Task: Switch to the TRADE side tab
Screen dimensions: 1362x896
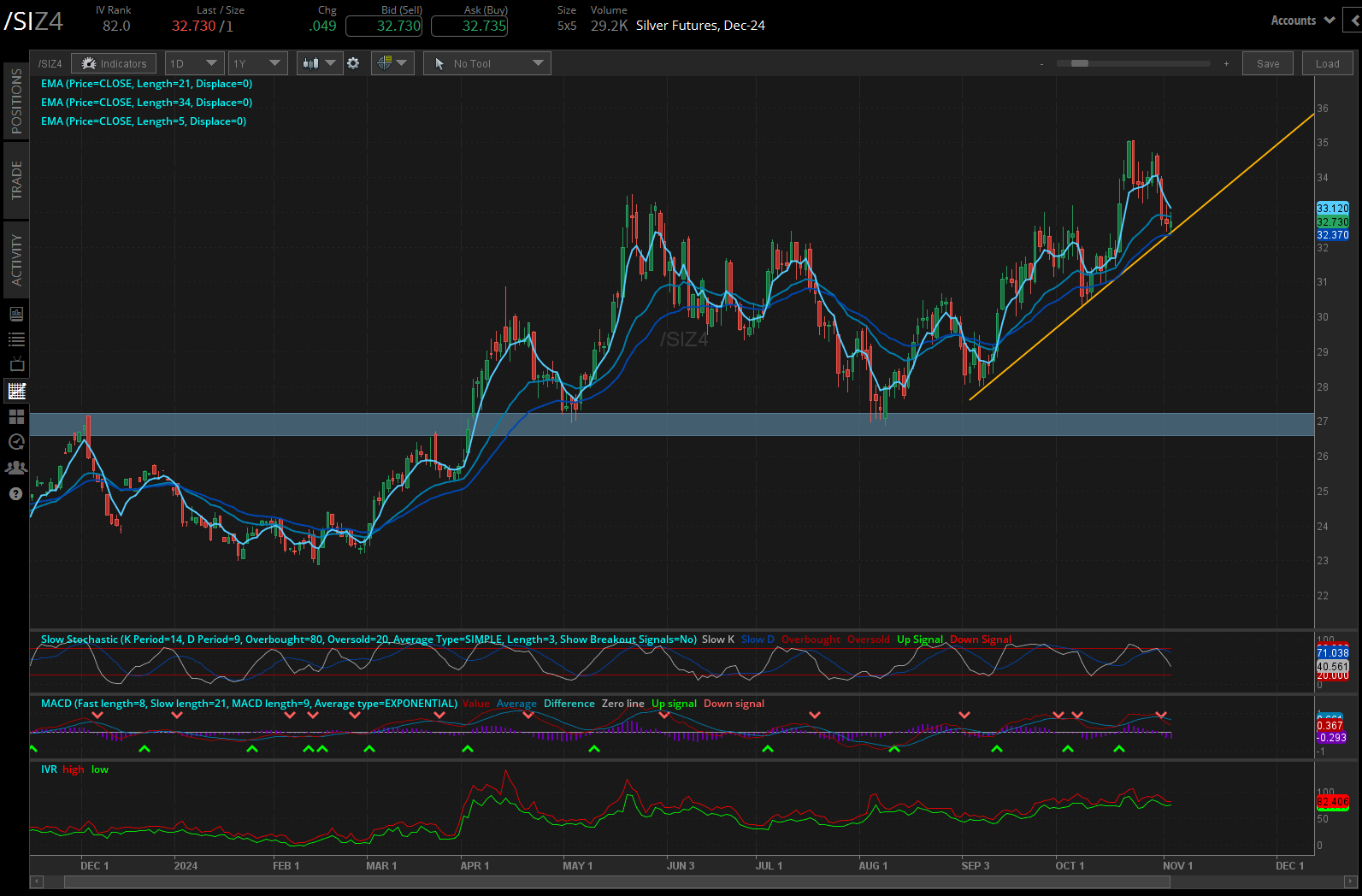Action: tap(16, 180)
